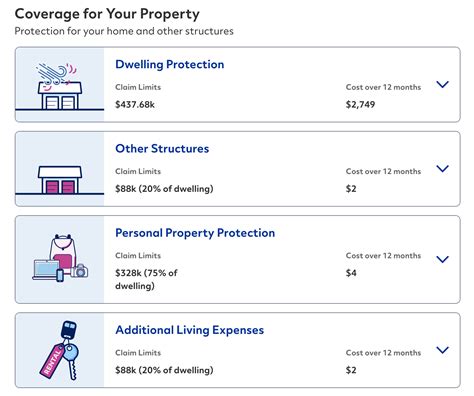Expand the Additional Living Expenses chevron
474x396 pixels.
click(442, 350)
